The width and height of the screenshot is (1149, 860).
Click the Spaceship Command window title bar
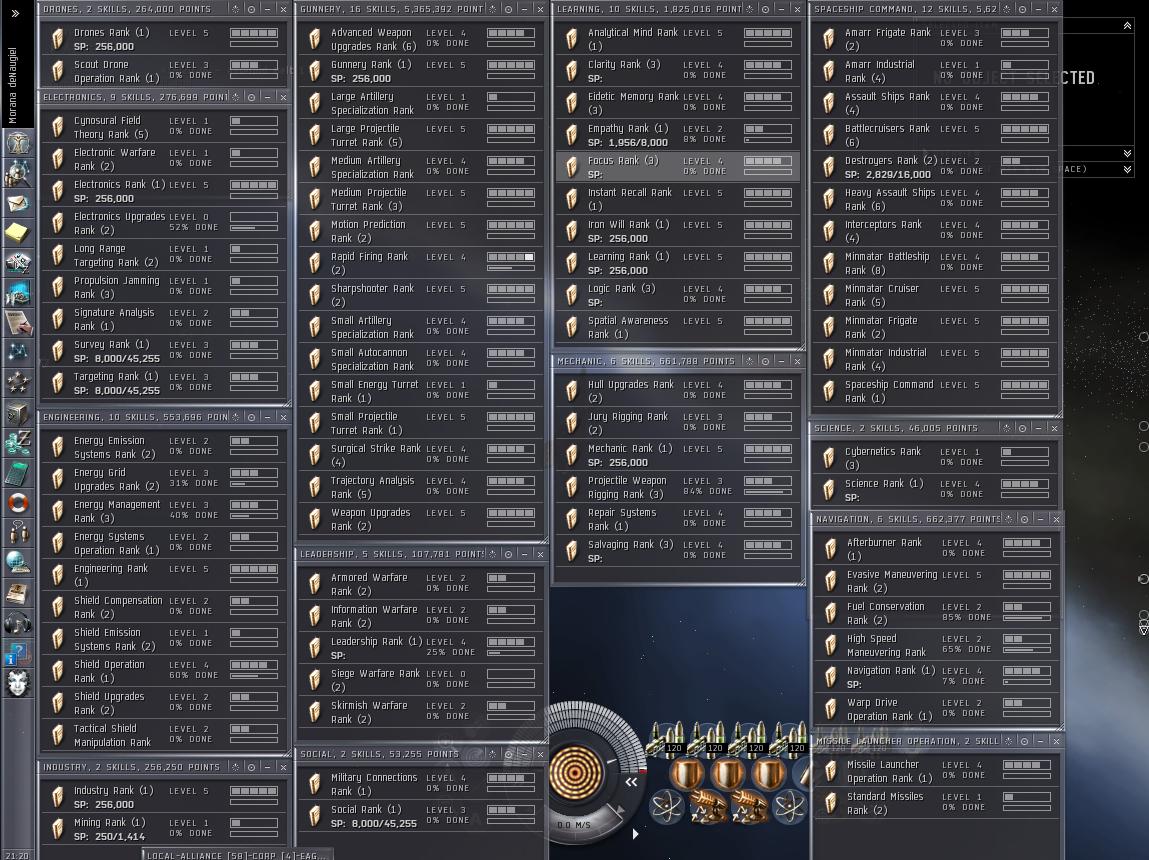pyautogui.click(x=906, y=9)
